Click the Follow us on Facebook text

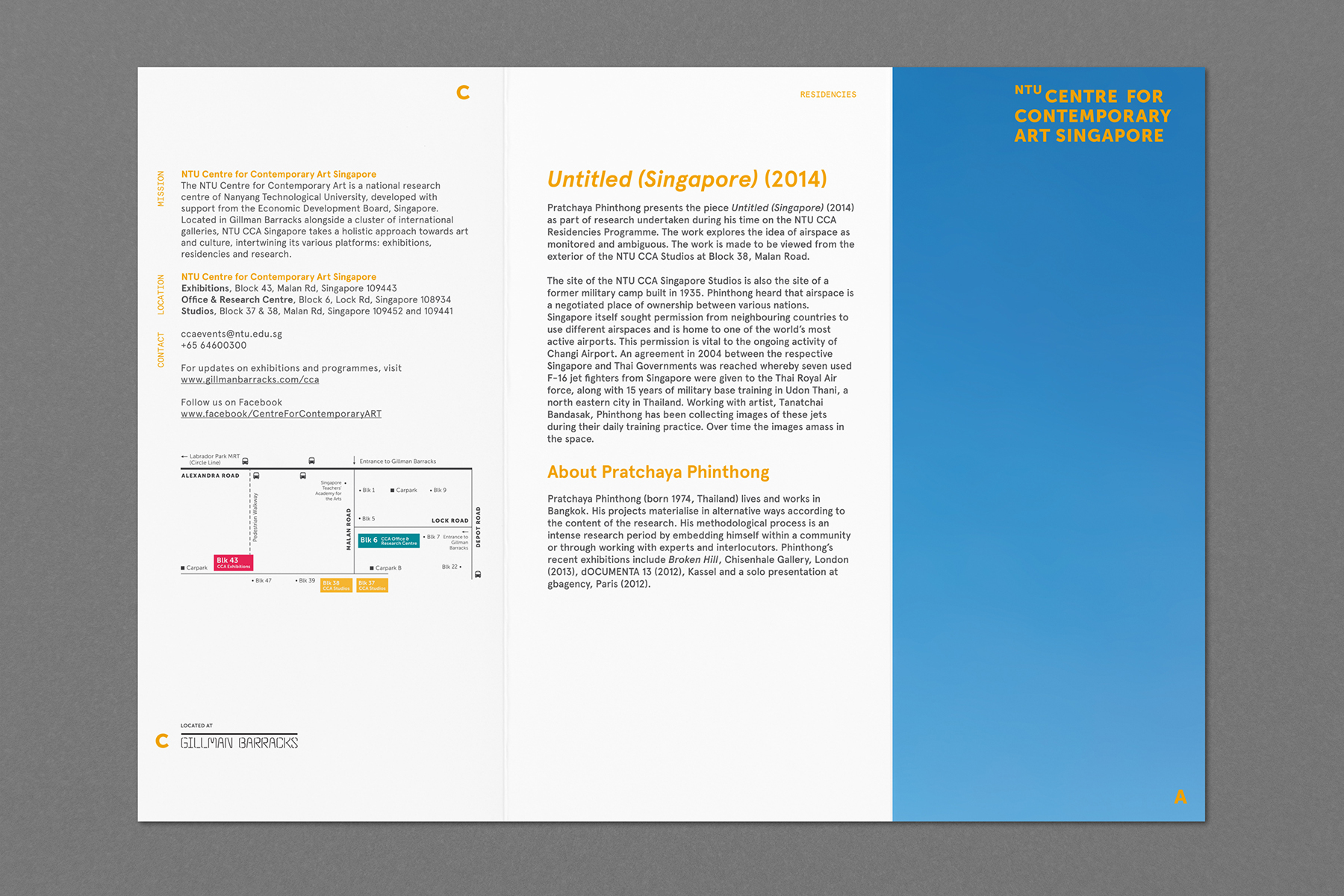tap(231, 402)
